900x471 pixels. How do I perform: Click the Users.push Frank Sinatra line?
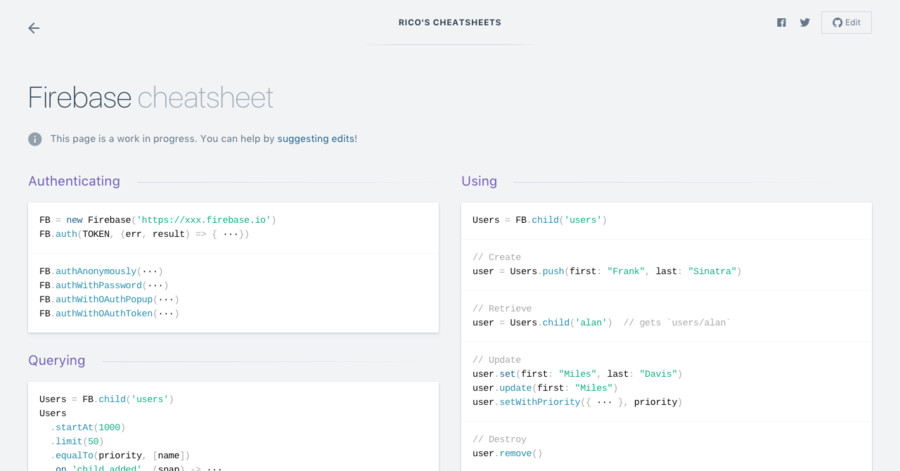(x=606, y=271)
